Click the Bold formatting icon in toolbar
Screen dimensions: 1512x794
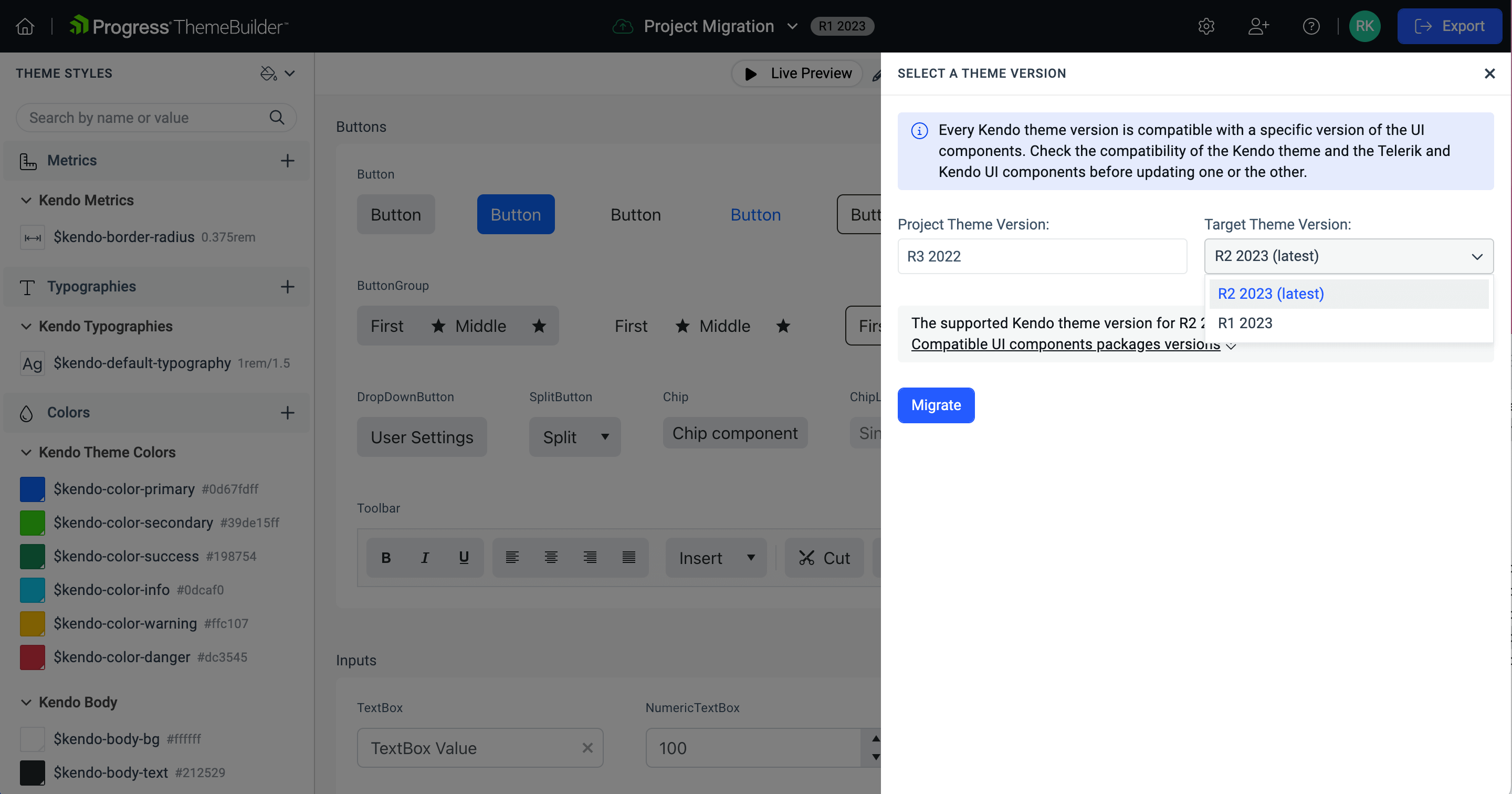[x=385, y=558]
